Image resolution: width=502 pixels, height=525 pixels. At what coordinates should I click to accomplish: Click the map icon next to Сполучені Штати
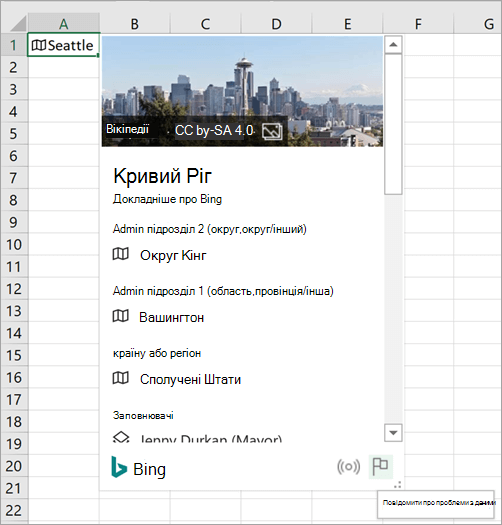tap(121, 378)
